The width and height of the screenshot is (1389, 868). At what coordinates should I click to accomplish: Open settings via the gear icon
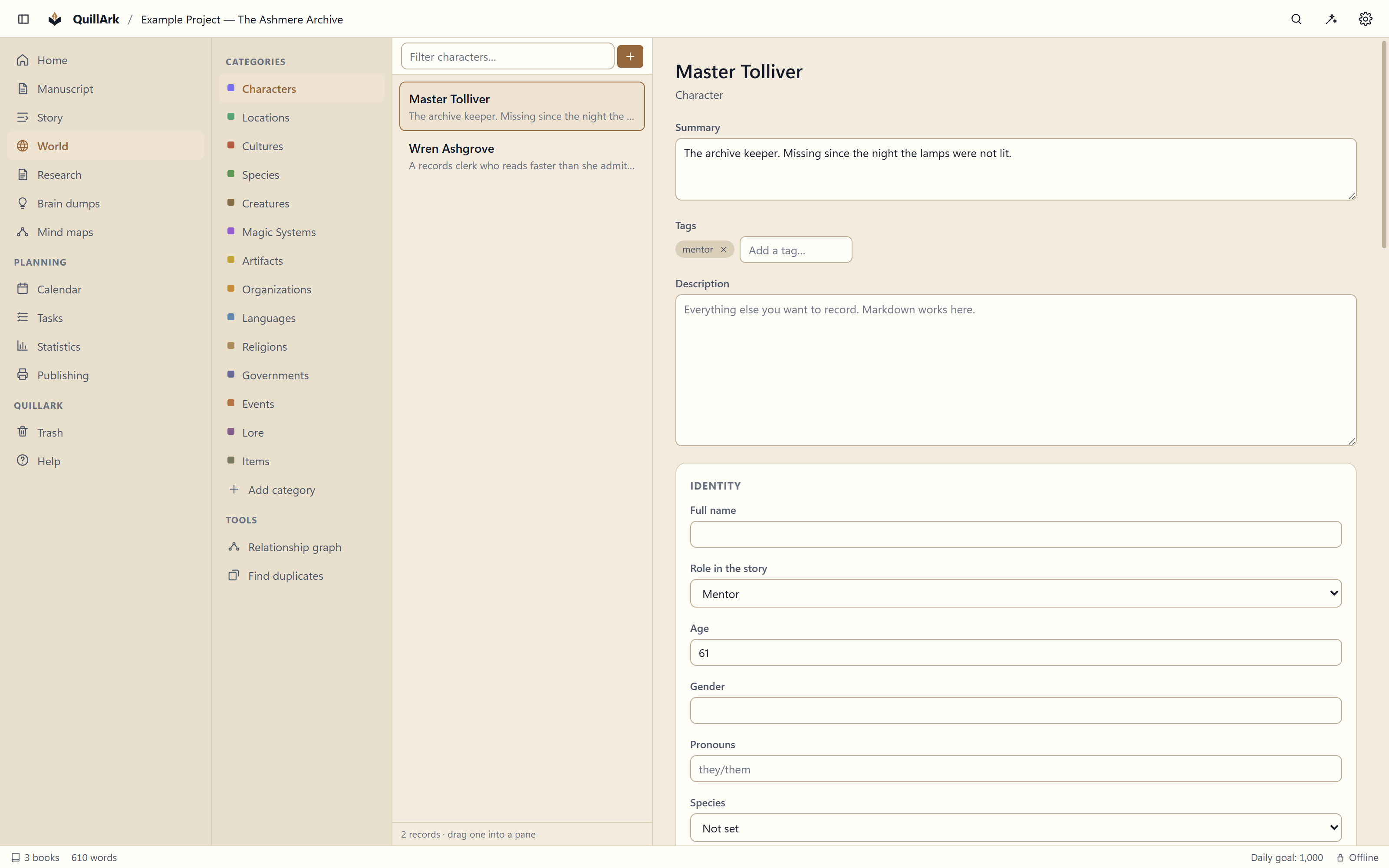[x=1365, y=19]
